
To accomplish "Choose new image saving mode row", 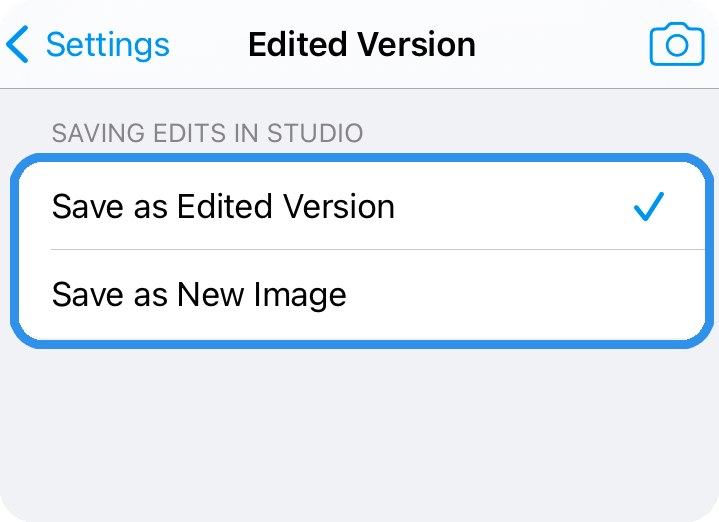I will pos(362,295).
